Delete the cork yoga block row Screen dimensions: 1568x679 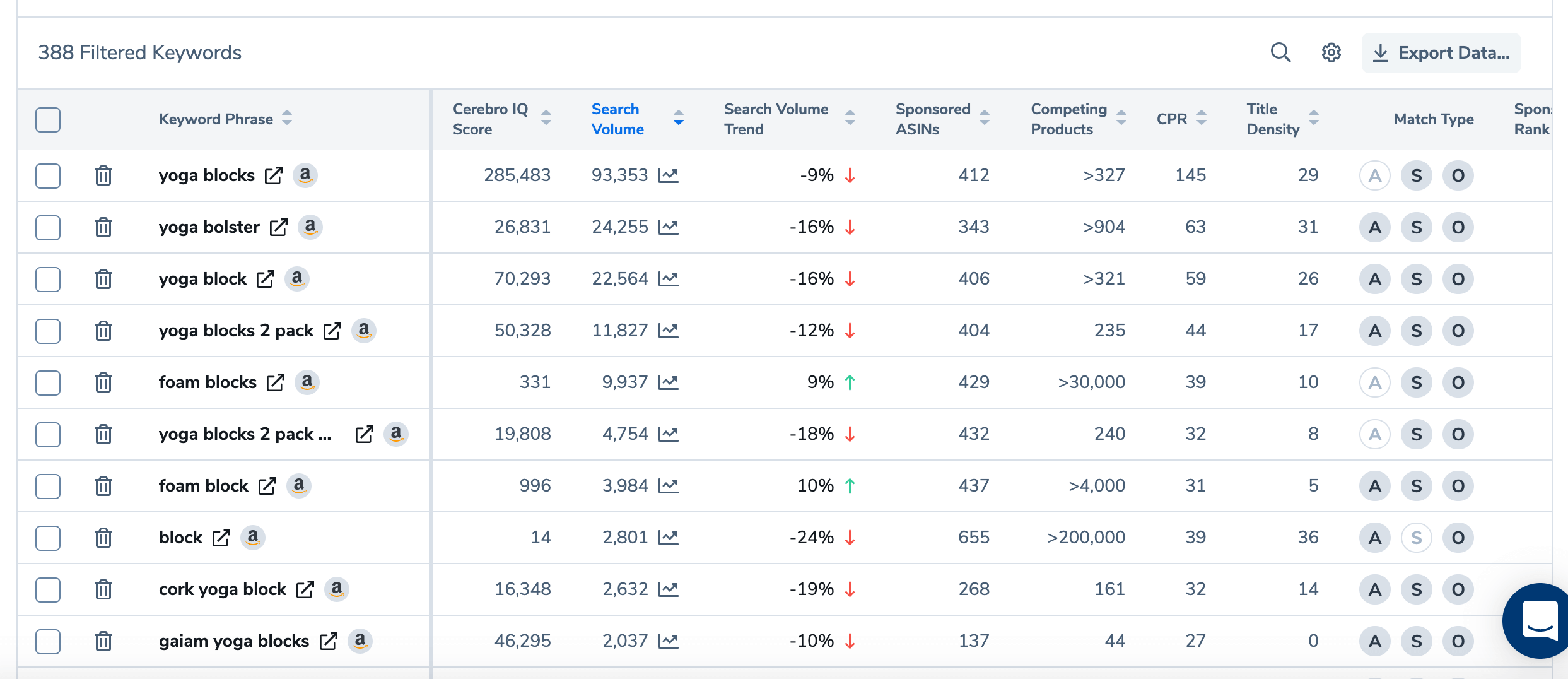coord(103,589)
